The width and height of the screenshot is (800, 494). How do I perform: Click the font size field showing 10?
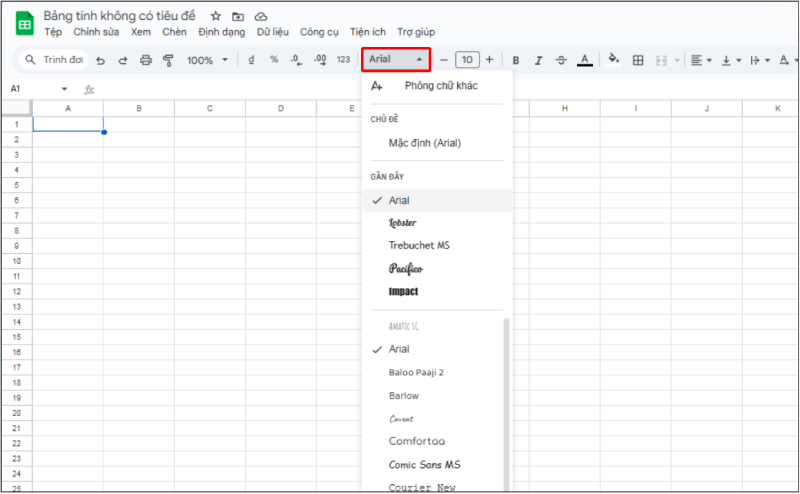467,60
